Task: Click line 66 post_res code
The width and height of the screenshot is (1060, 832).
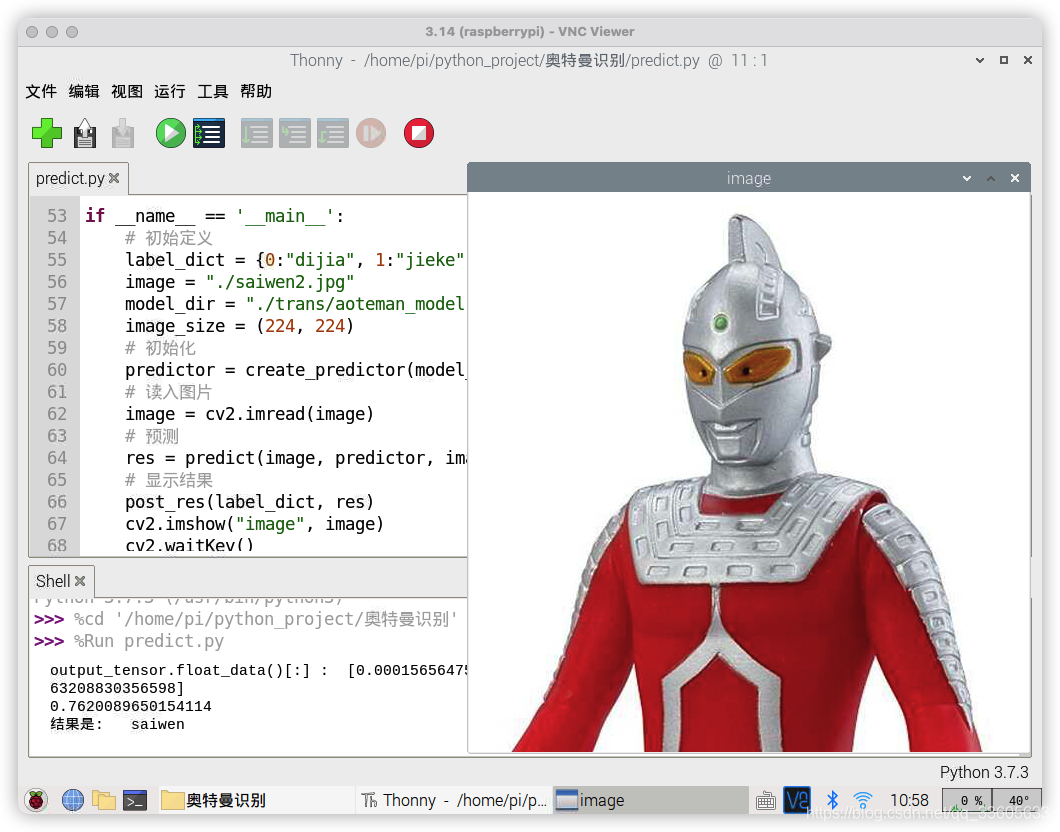Action: [x=249, y=501]
